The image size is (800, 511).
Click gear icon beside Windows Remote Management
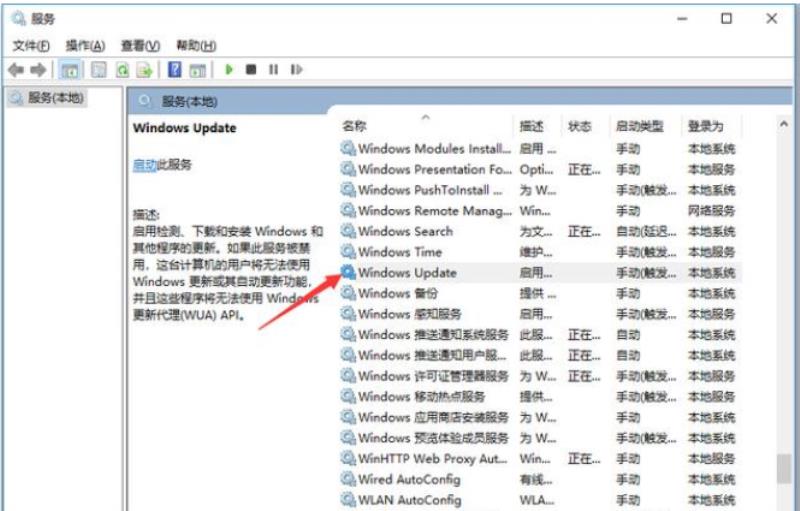[x=348, y=210]
